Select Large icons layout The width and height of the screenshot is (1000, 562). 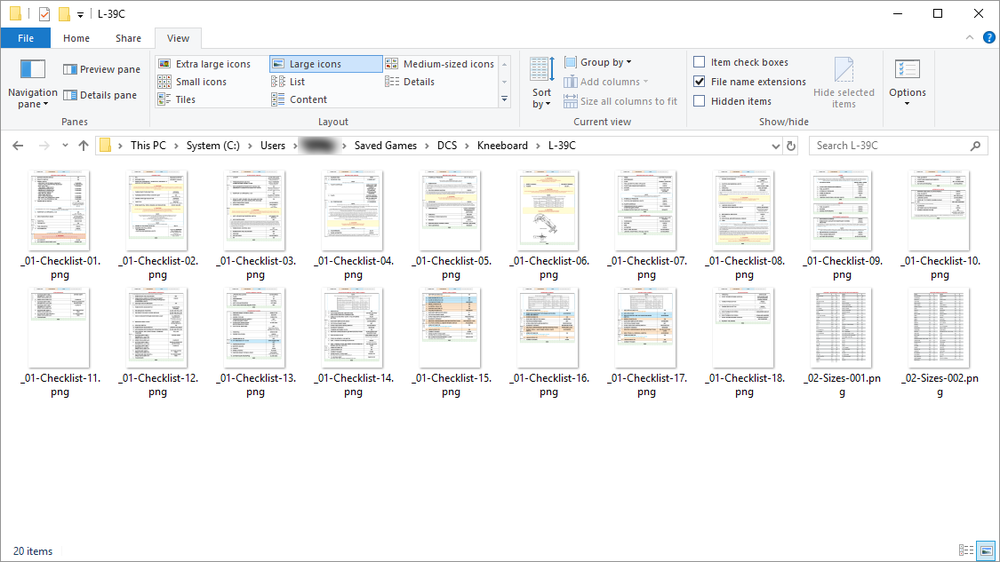pos(326,64)
